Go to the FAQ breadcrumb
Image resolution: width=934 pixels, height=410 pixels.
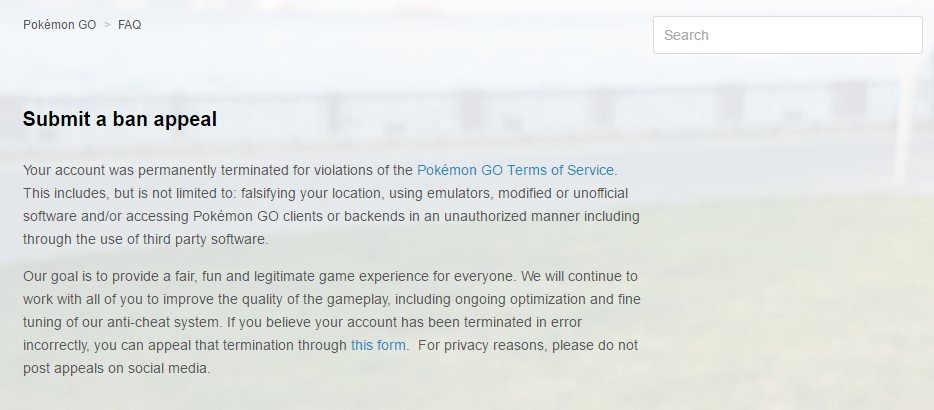(x=129, y=25)
